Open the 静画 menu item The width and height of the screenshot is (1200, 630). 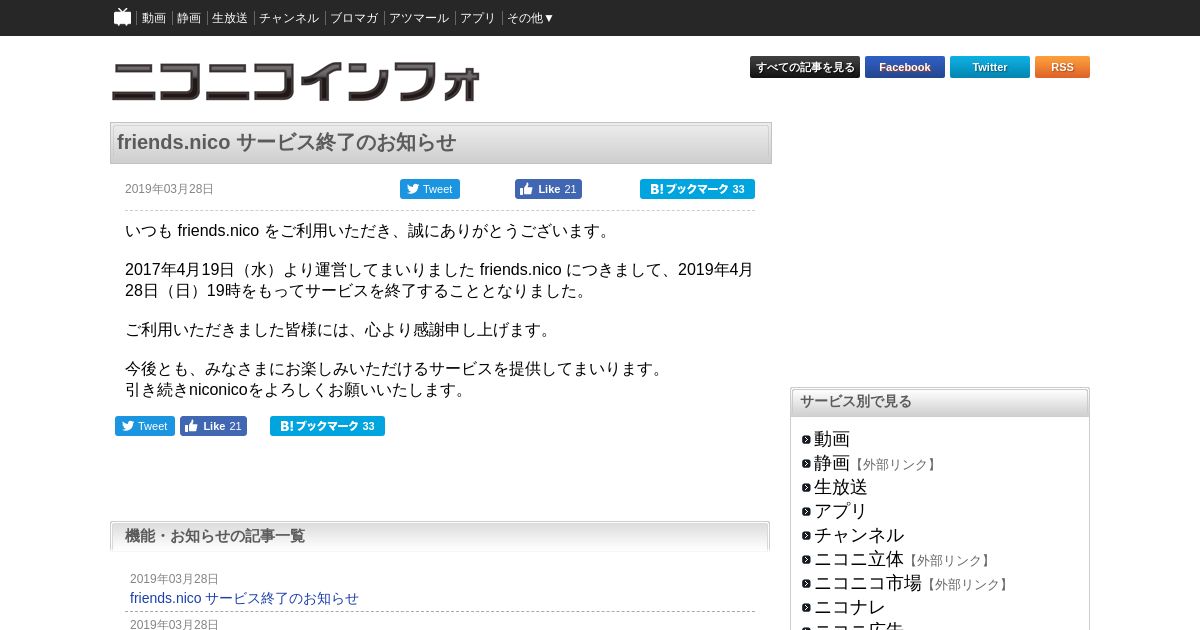(189, 18)
